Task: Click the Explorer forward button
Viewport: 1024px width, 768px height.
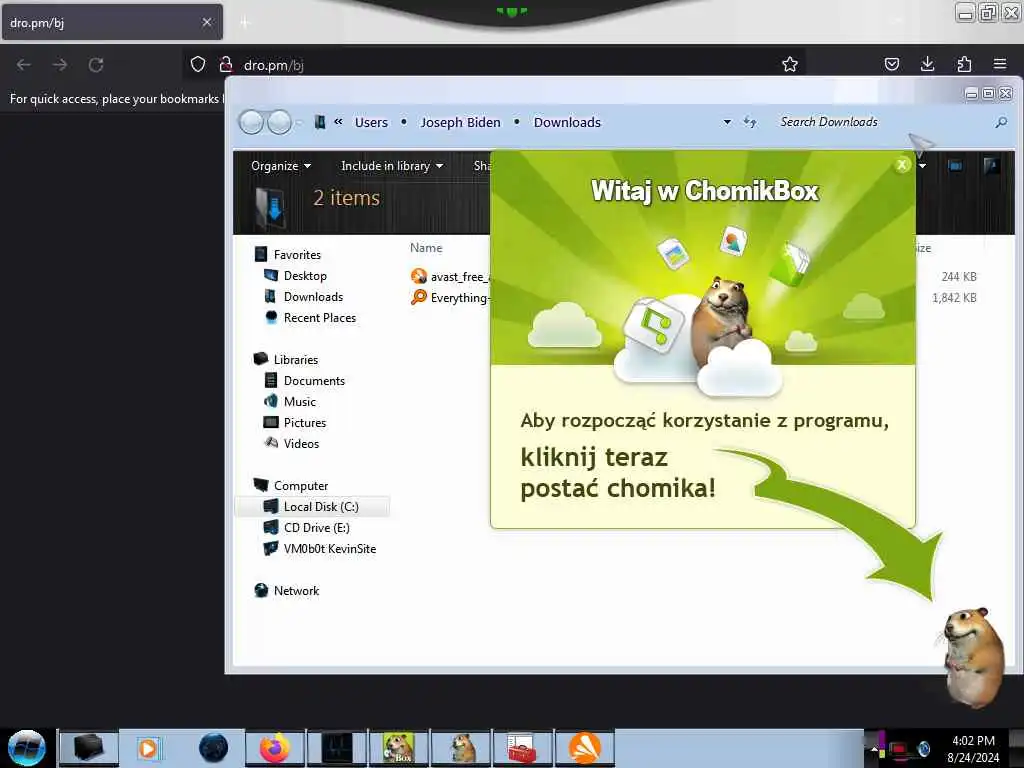Action: tap(280, 122)
